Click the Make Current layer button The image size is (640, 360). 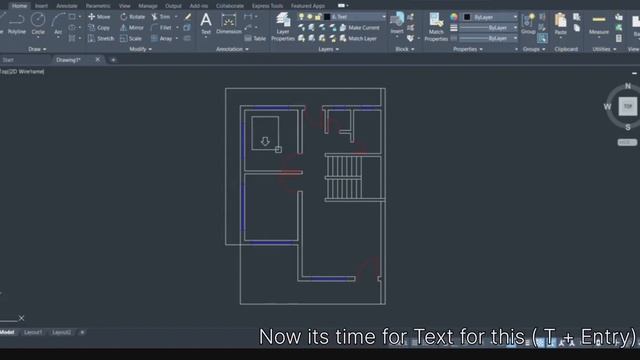click(360, 28)
